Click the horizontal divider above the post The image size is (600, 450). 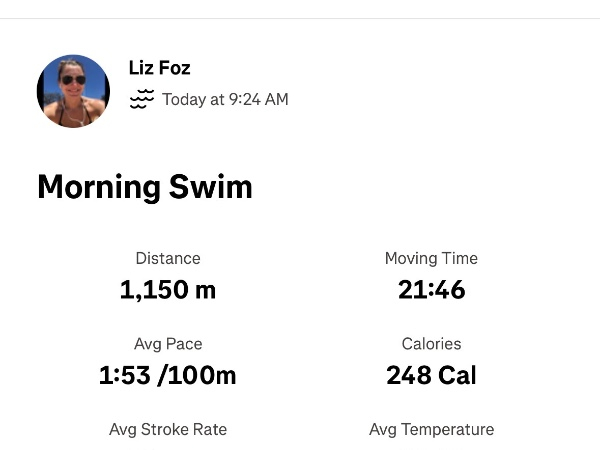pos(300,18)
